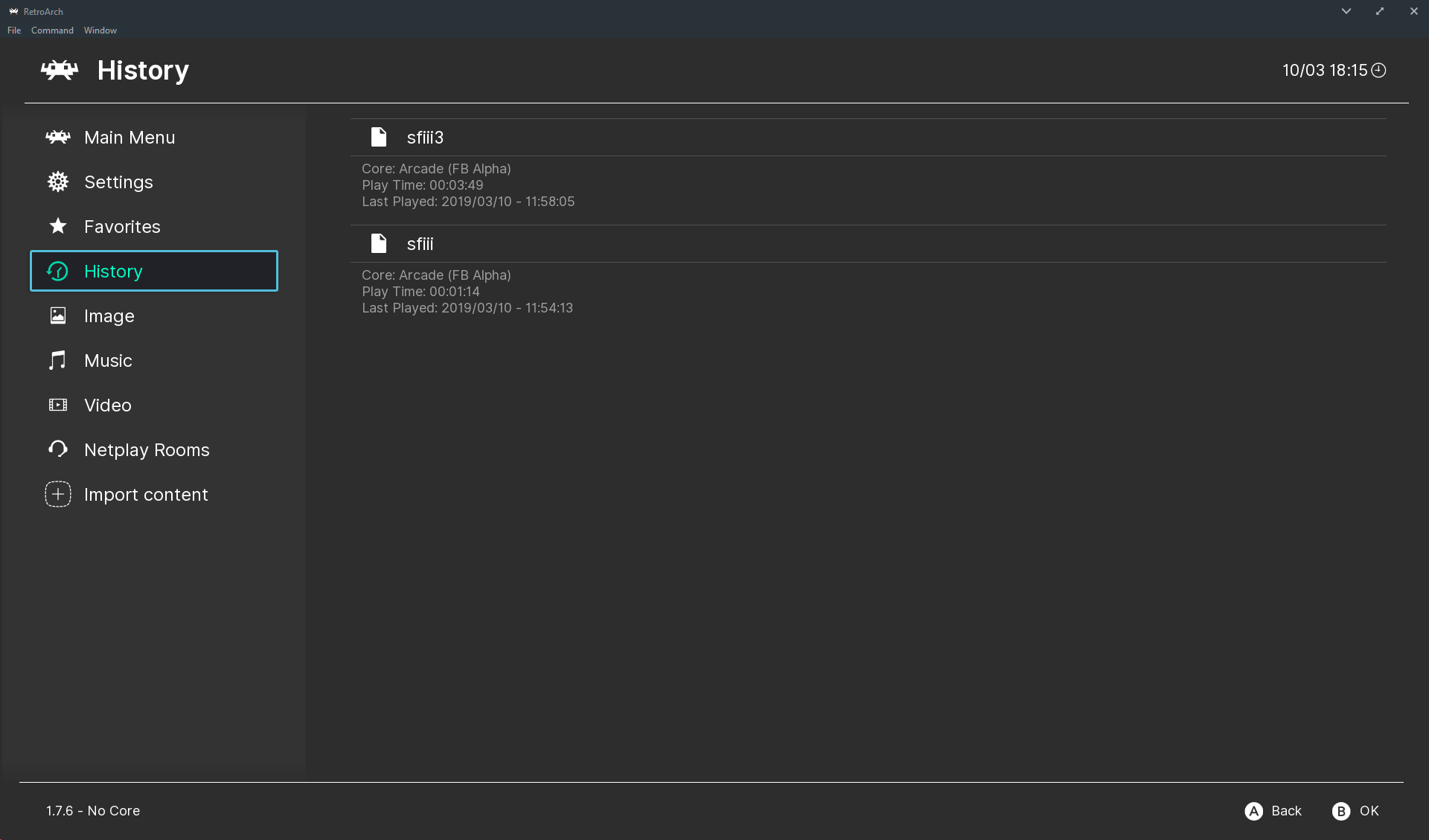Click the sfiii3 file icon
The width and height of the screenshot is (1429, 840).
(379, 137)
